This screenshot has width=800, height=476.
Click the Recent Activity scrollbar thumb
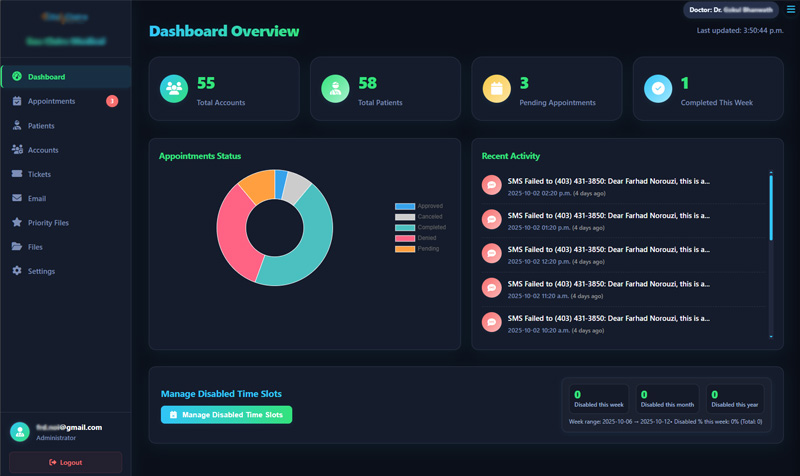[x=771, y=207]
